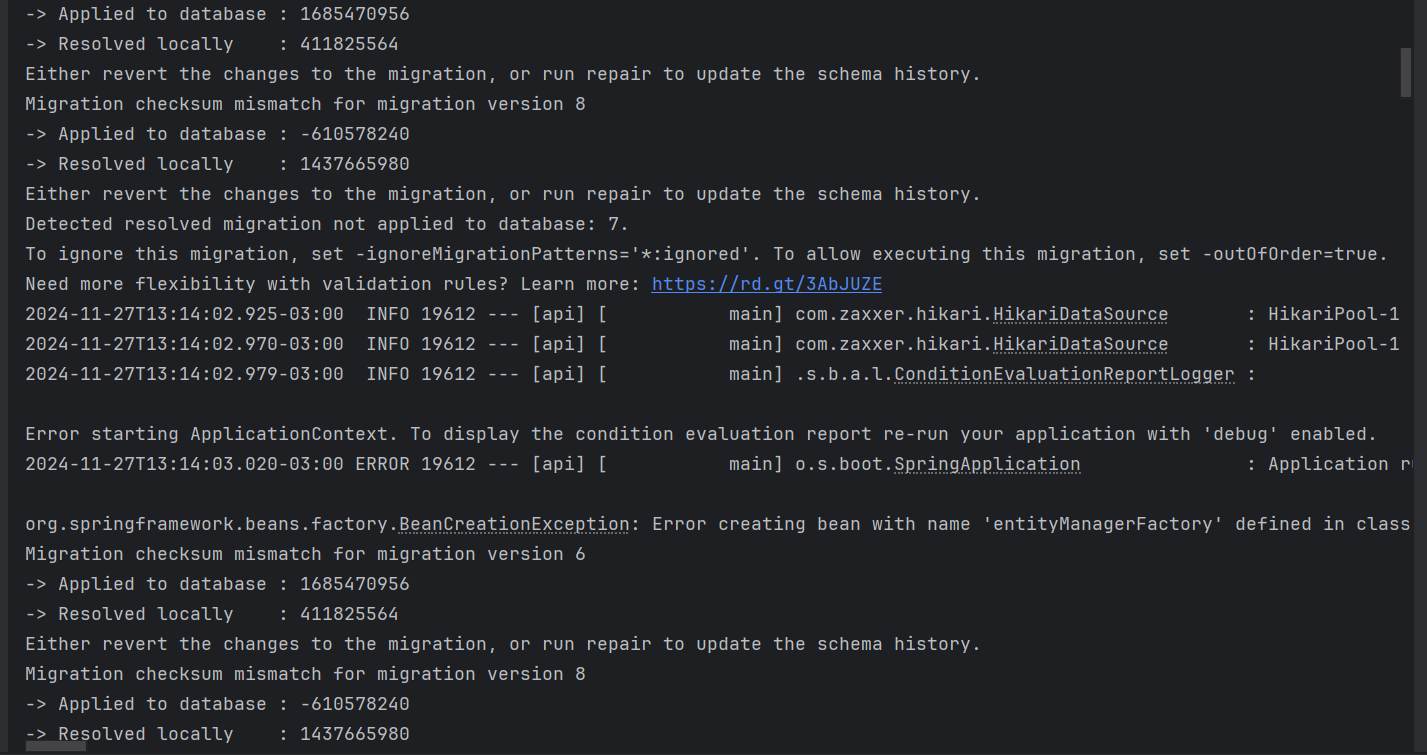This screenshot has height=755, width=1427.
Task: Click the horizontal scrollbar thumb at the console bottom
Action: tap(56, 746)
